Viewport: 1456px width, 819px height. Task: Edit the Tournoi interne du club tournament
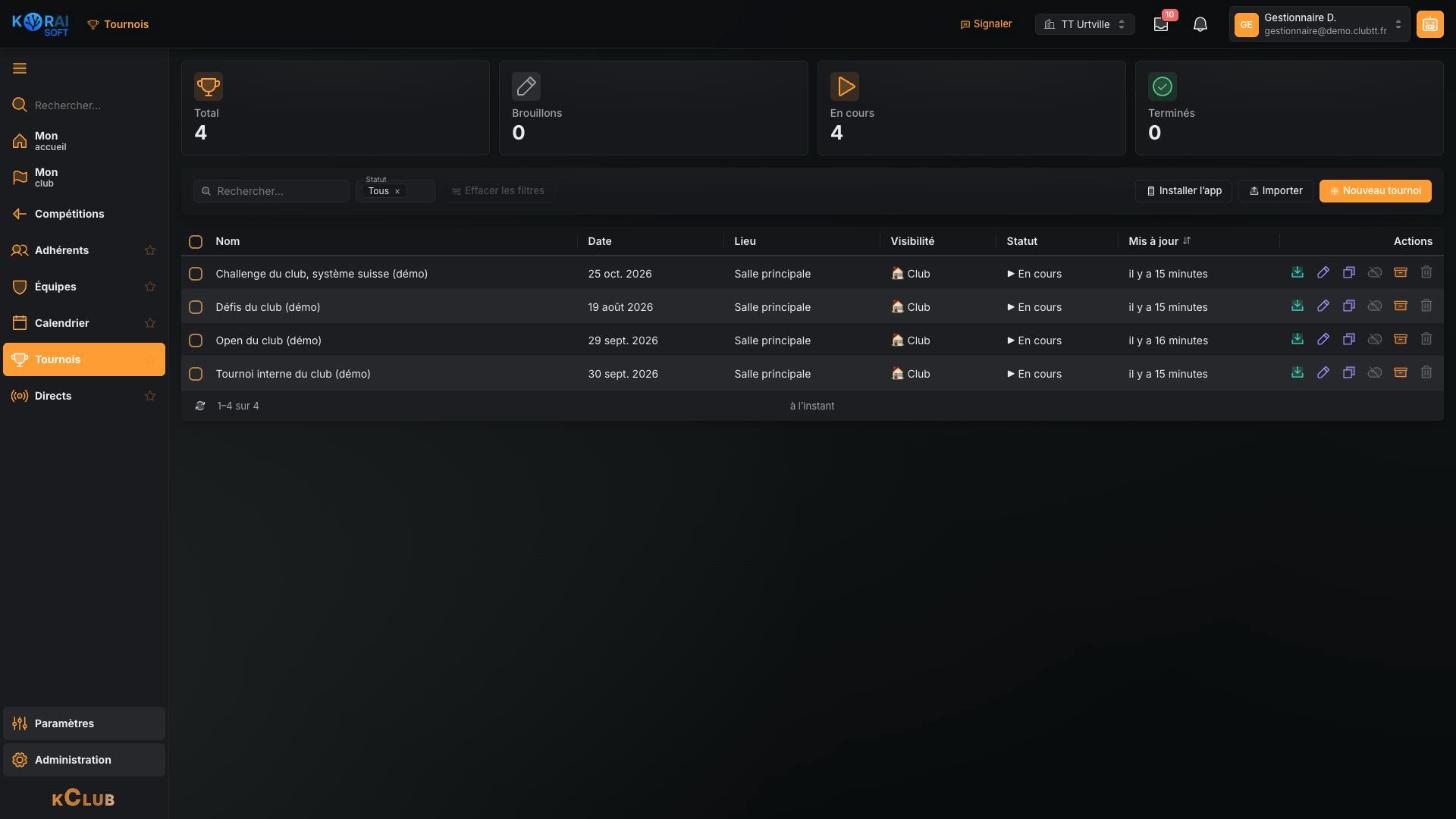tap(1323, 374)
